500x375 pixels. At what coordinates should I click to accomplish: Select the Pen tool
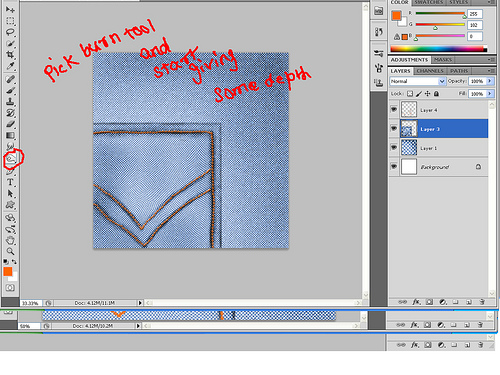click(x=10, y=171)
